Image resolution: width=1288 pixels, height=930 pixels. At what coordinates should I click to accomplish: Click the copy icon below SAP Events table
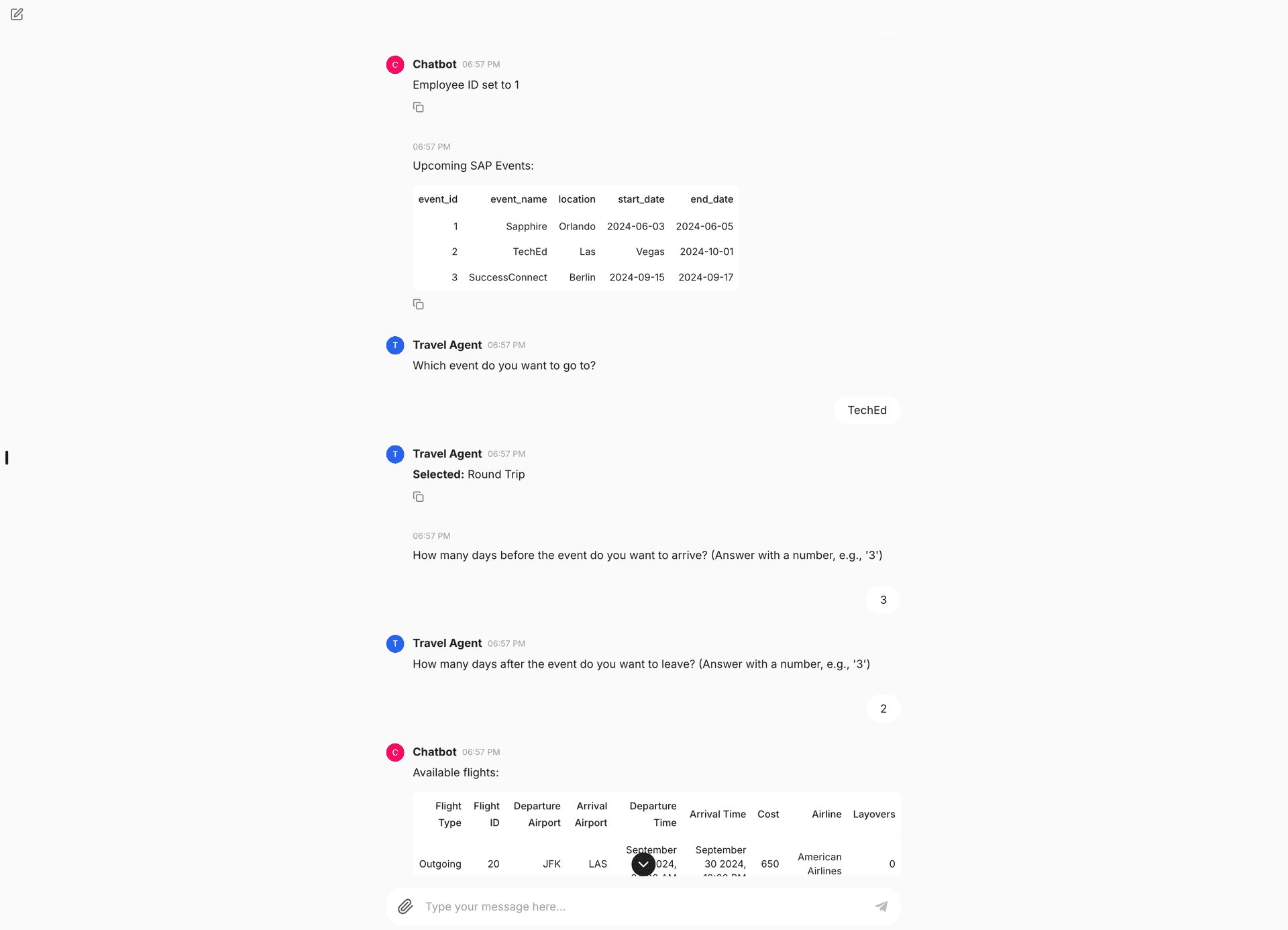click(x=419, y=304)
